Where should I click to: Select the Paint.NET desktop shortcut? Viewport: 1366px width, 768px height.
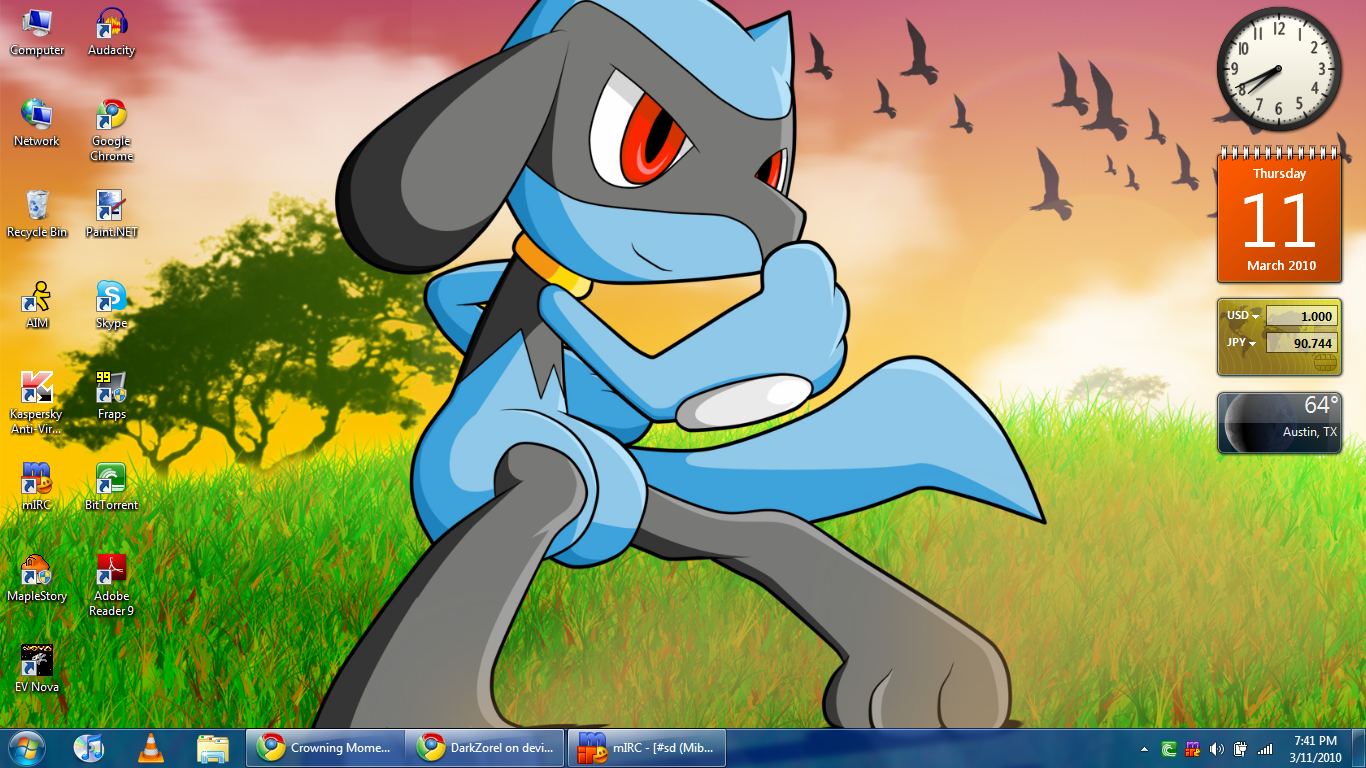[x=111, y=215]
